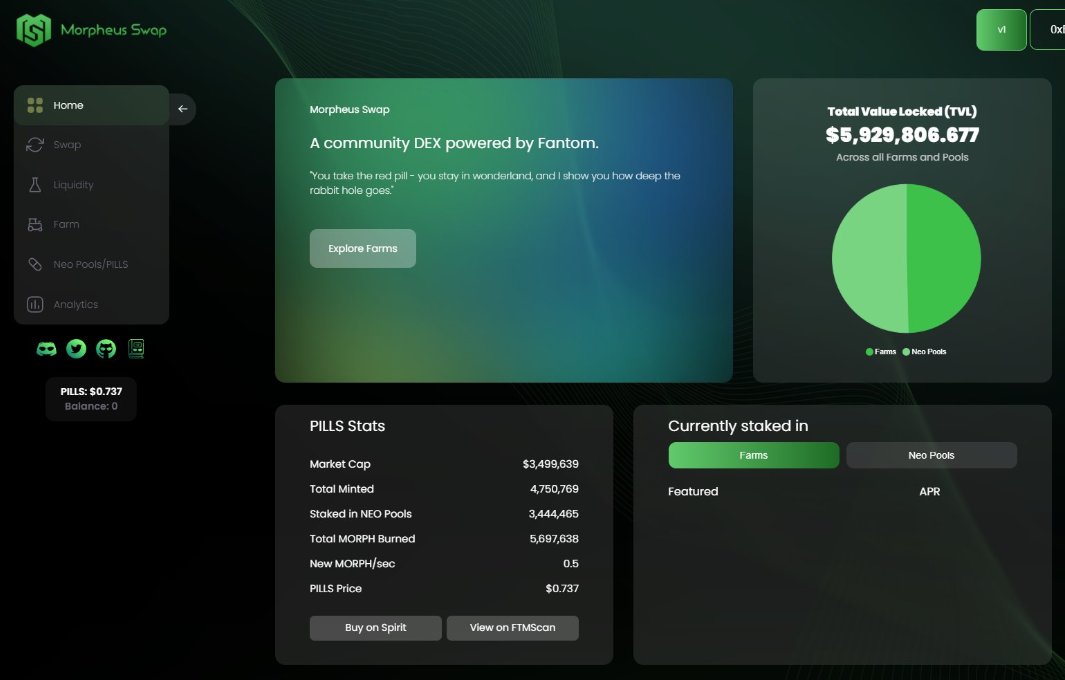Collapse sidebar with the left arrow
Viewport: 1065px width, 680px height.
(183, 109)
